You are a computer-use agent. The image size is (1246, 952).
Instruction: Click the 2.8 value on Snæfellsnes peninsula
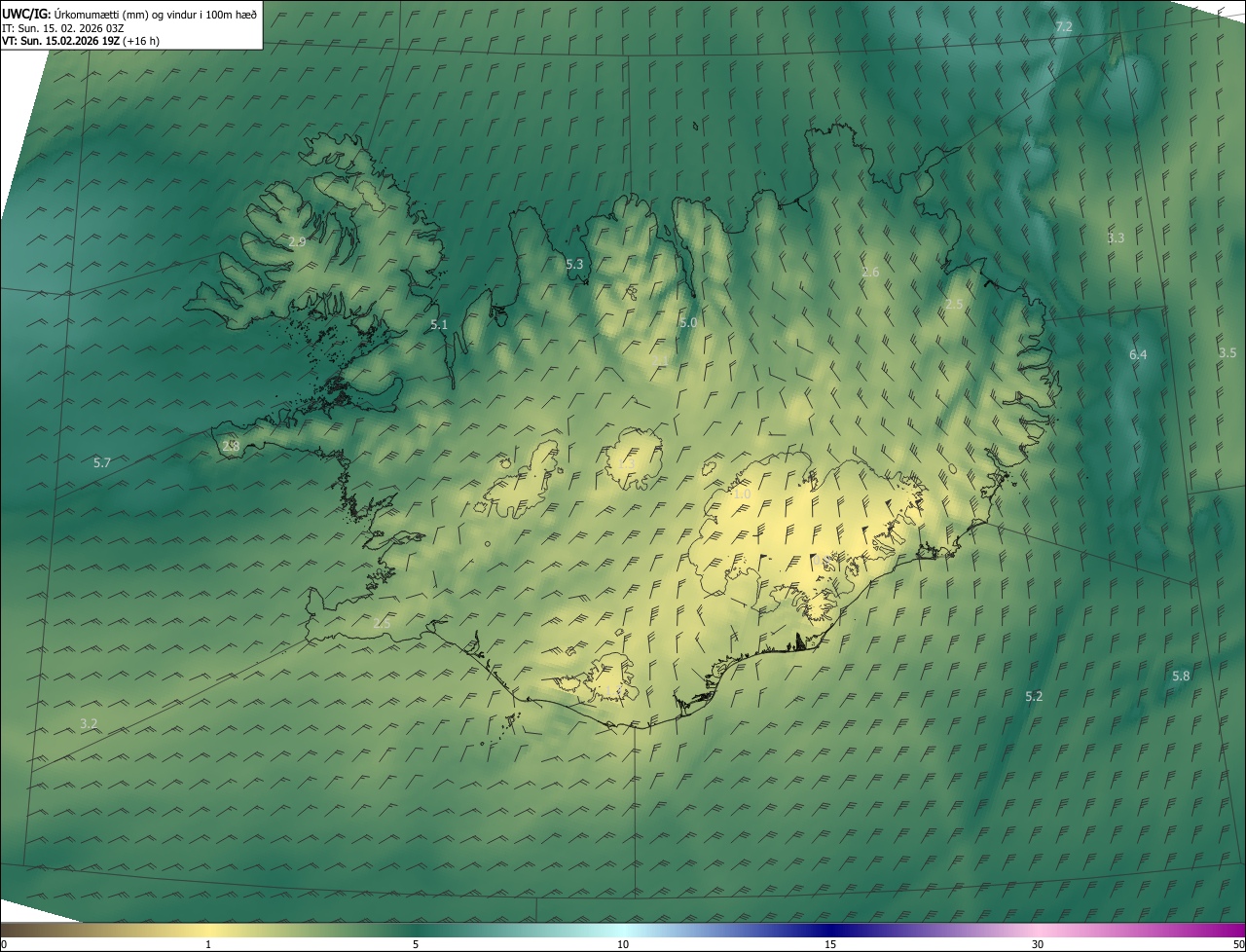[x=231, y=446]
